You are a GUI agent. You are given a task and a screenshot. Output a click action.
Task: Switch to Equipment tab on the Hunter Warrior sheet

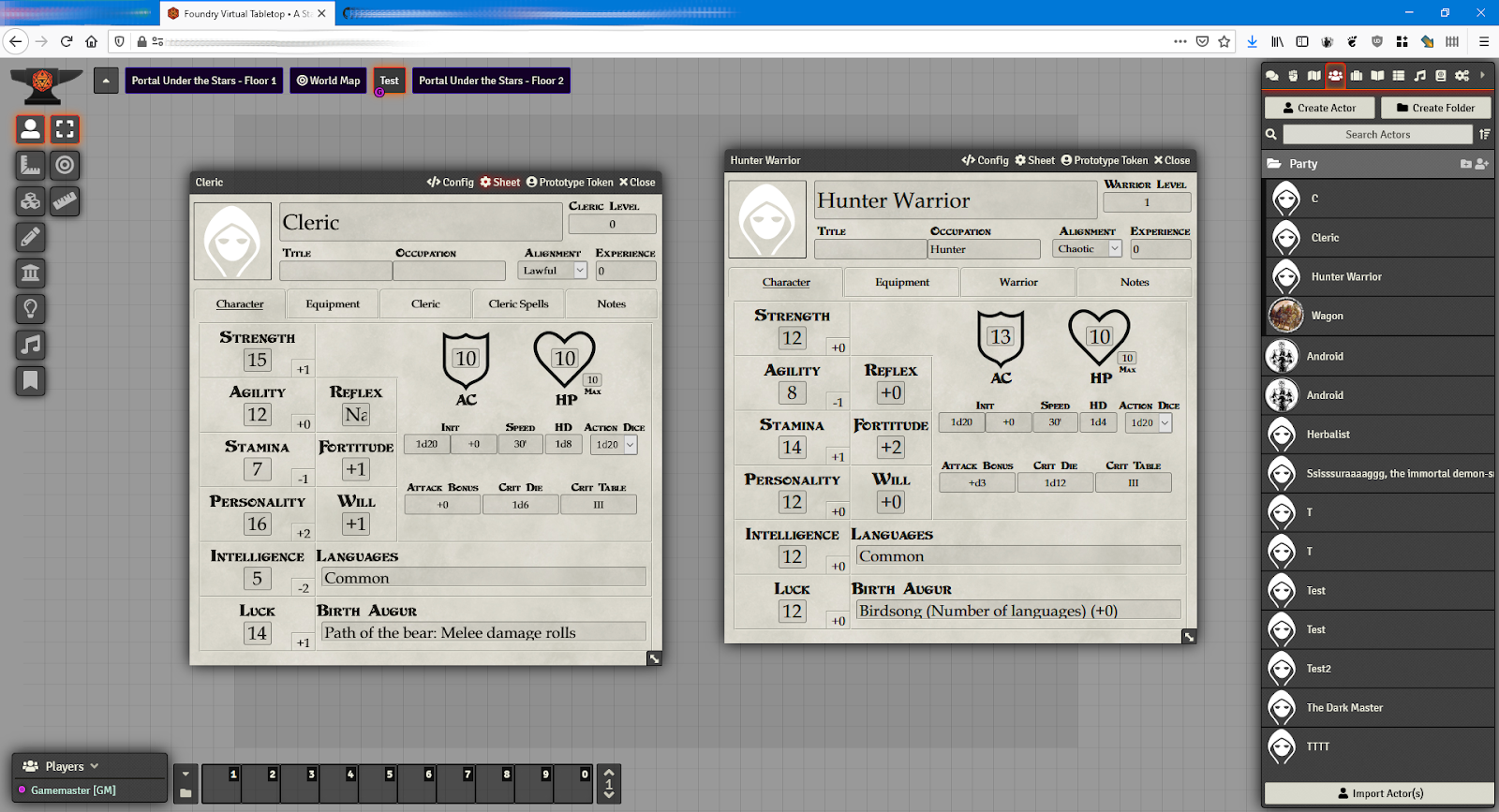point(902,282)
